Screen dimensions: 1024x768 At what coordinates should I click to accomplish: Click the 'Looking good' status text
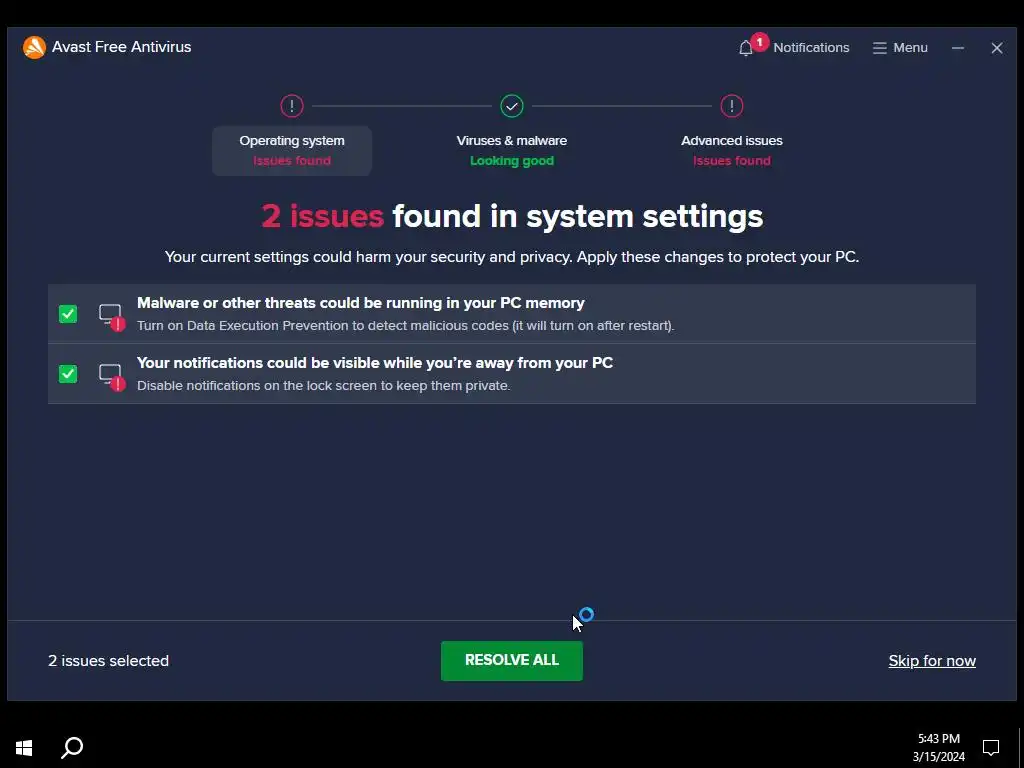511,161
